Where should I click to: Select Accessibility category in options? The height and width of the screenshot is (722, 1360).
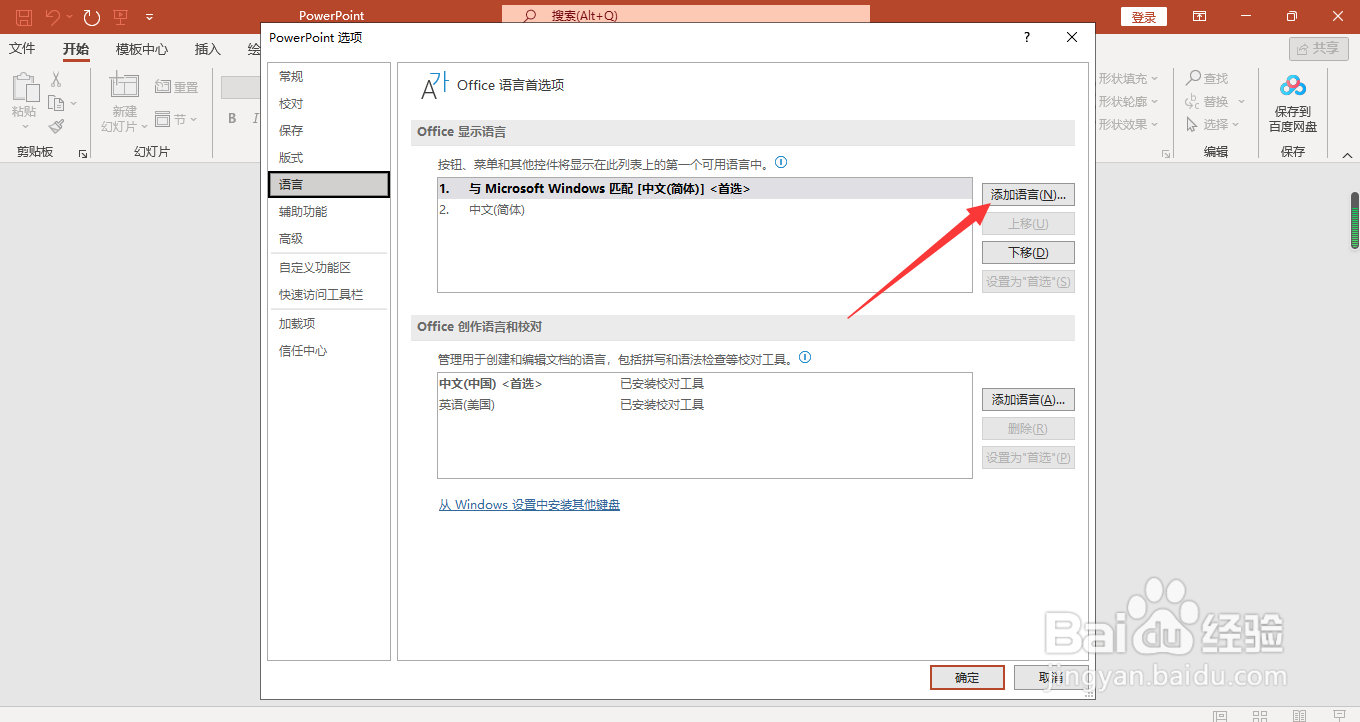tap(329, 211)
